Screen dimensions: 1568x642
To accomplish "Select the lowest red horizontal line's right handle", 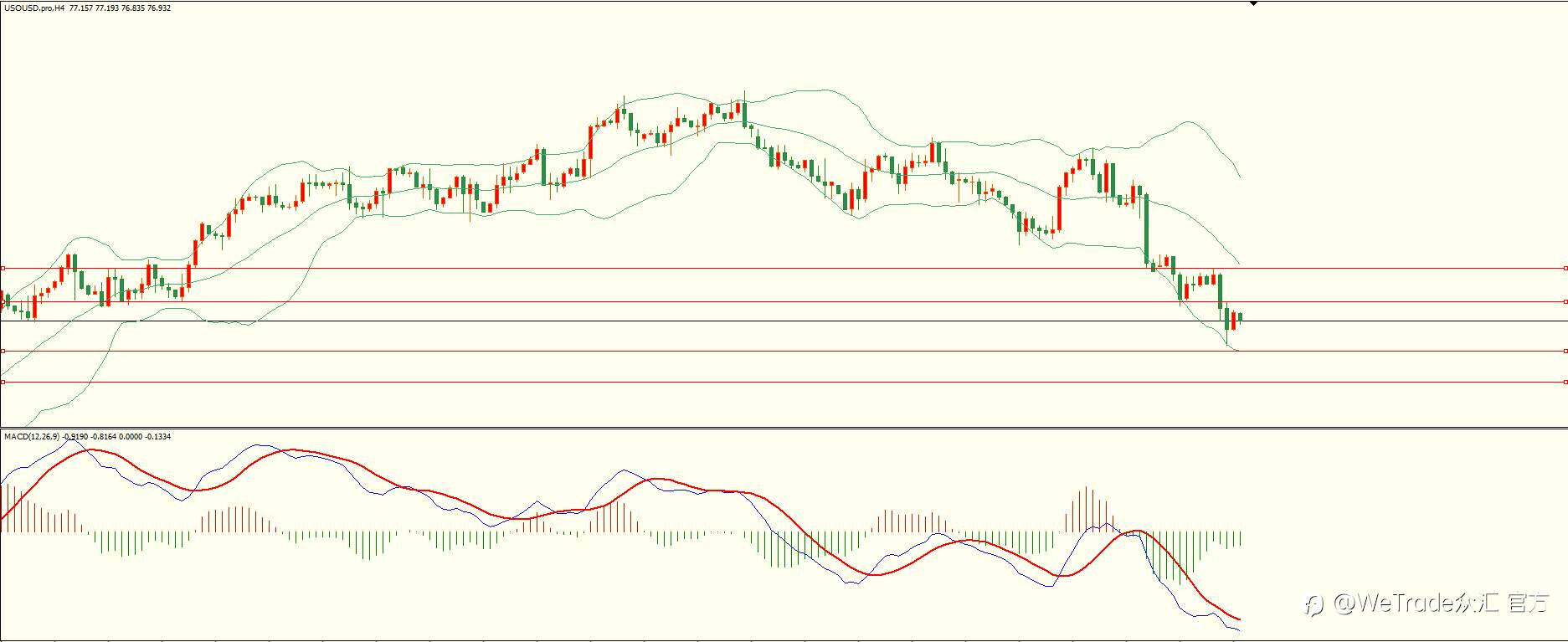I will [1565, 382].
